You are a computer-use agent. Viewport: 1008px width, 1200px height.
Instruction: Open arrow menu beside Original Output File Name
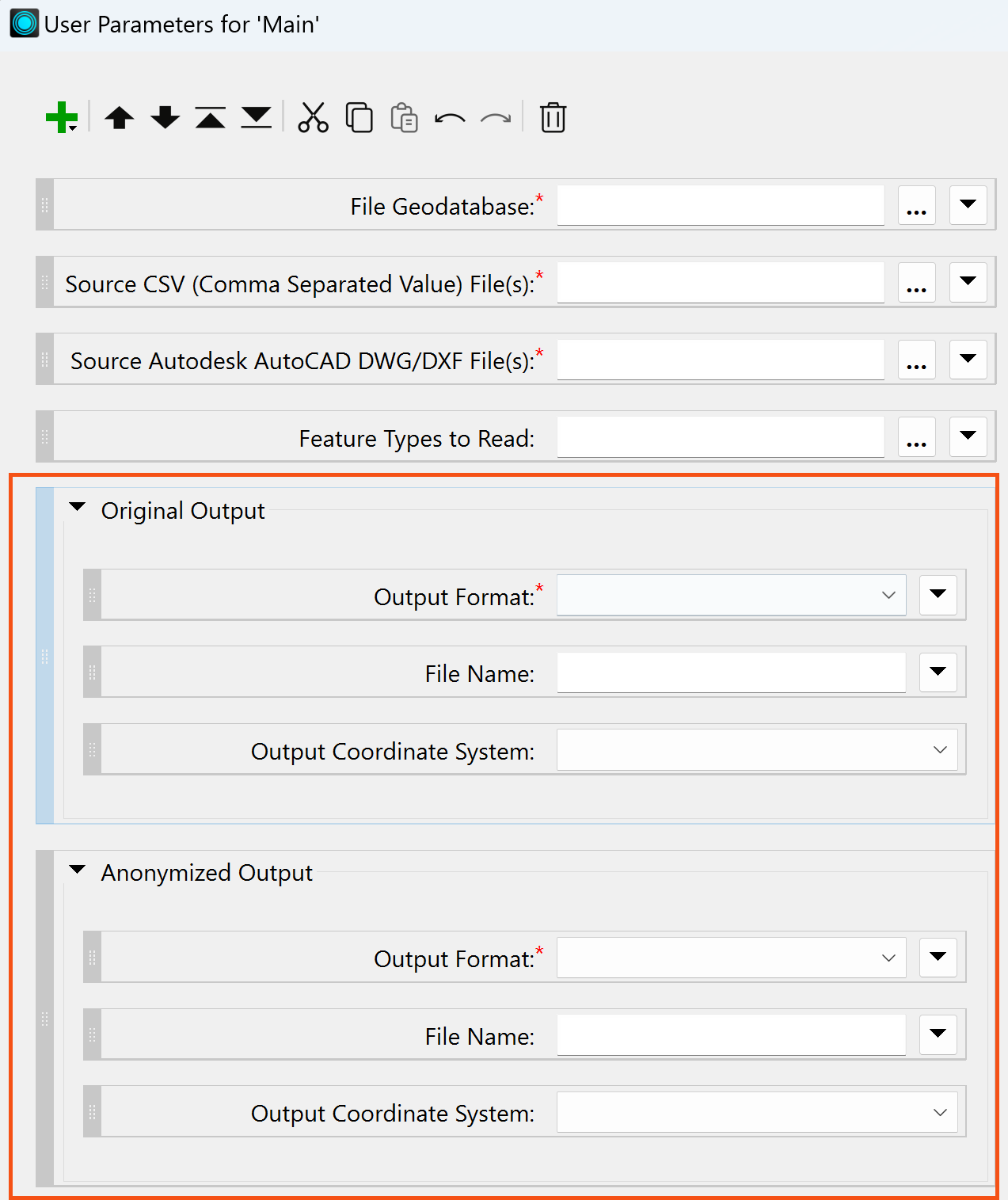938,672
